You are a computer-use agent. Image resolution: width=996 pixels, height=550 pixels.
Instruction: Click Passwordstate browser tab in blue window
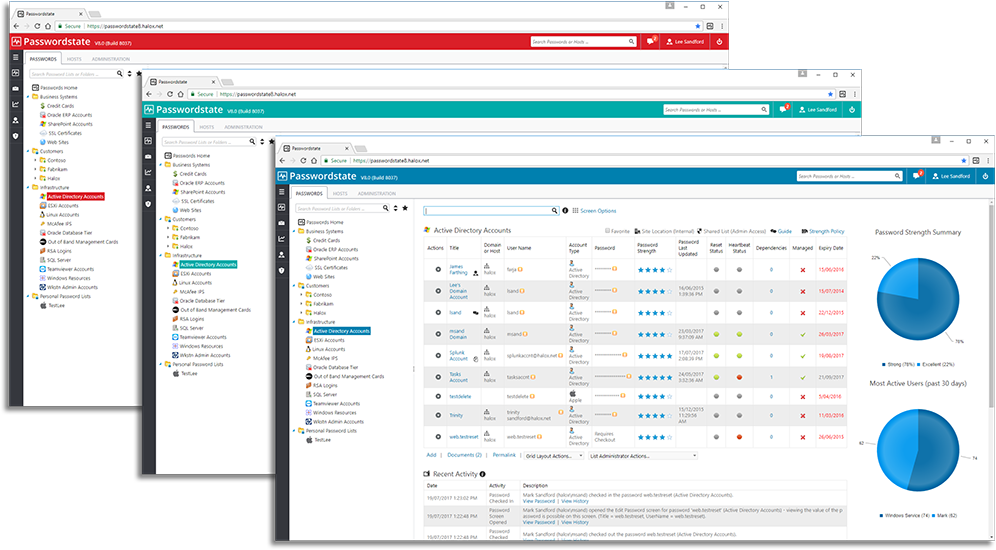[x=314, y=148]
